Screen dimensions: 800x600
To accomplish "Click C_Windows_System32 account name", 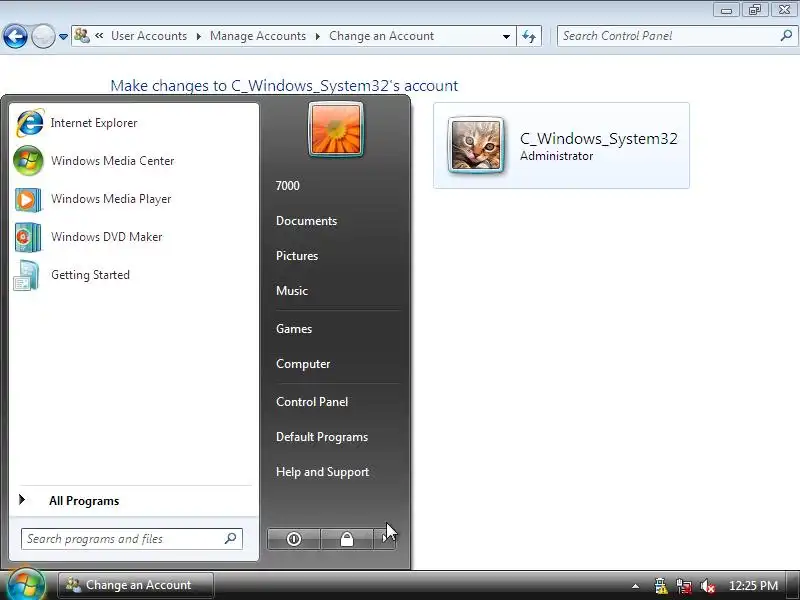I will point(598,139).
